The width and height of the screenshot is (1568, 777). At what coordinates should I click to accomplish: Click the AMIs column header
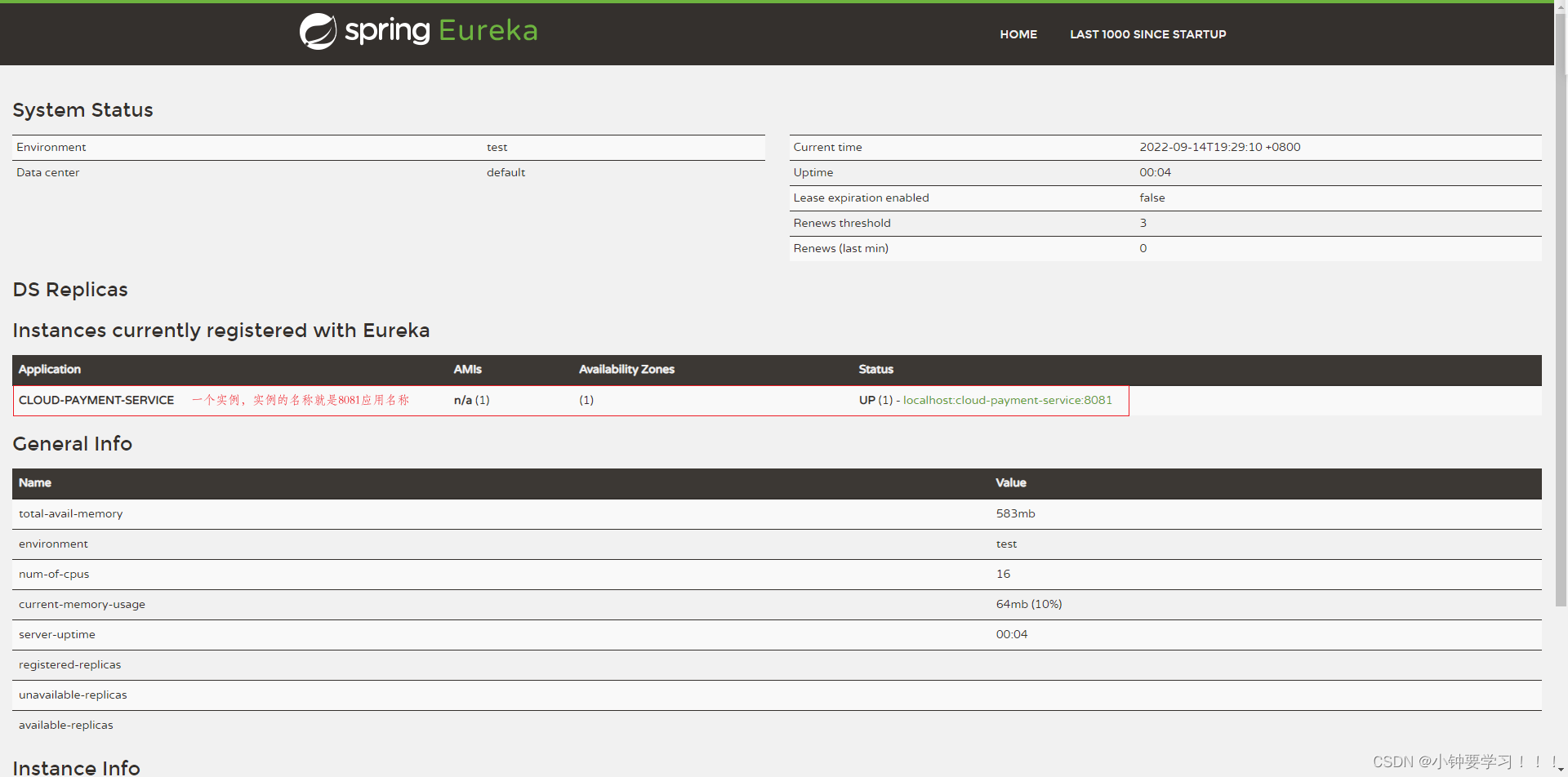467,369
